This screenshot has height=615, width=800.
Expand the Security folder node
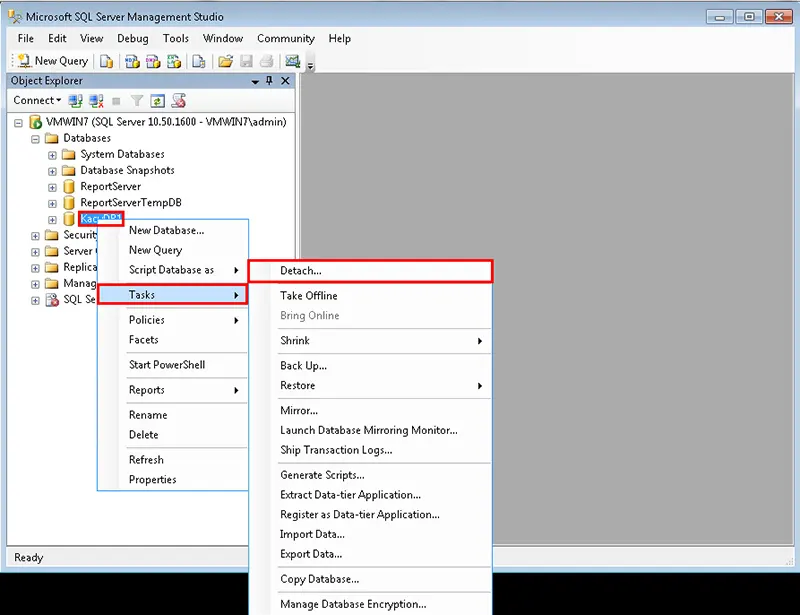35,236
